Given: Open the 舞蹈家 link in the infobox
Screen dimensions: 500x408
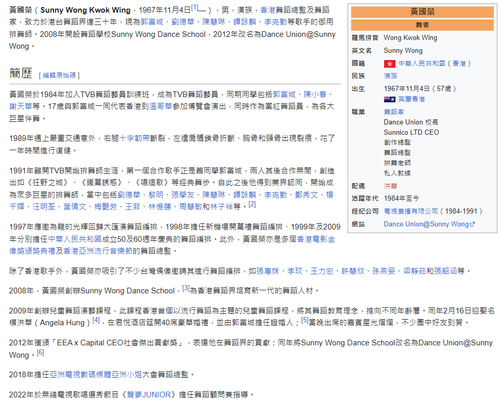Looking at the screenshot, I should [x=394, y=112].
